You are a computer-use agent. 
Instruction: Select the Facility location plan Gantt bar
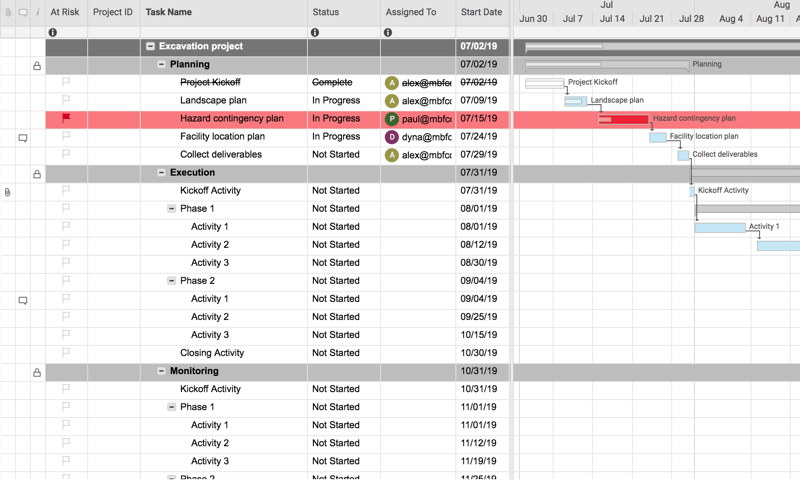(x=658, y=137)
